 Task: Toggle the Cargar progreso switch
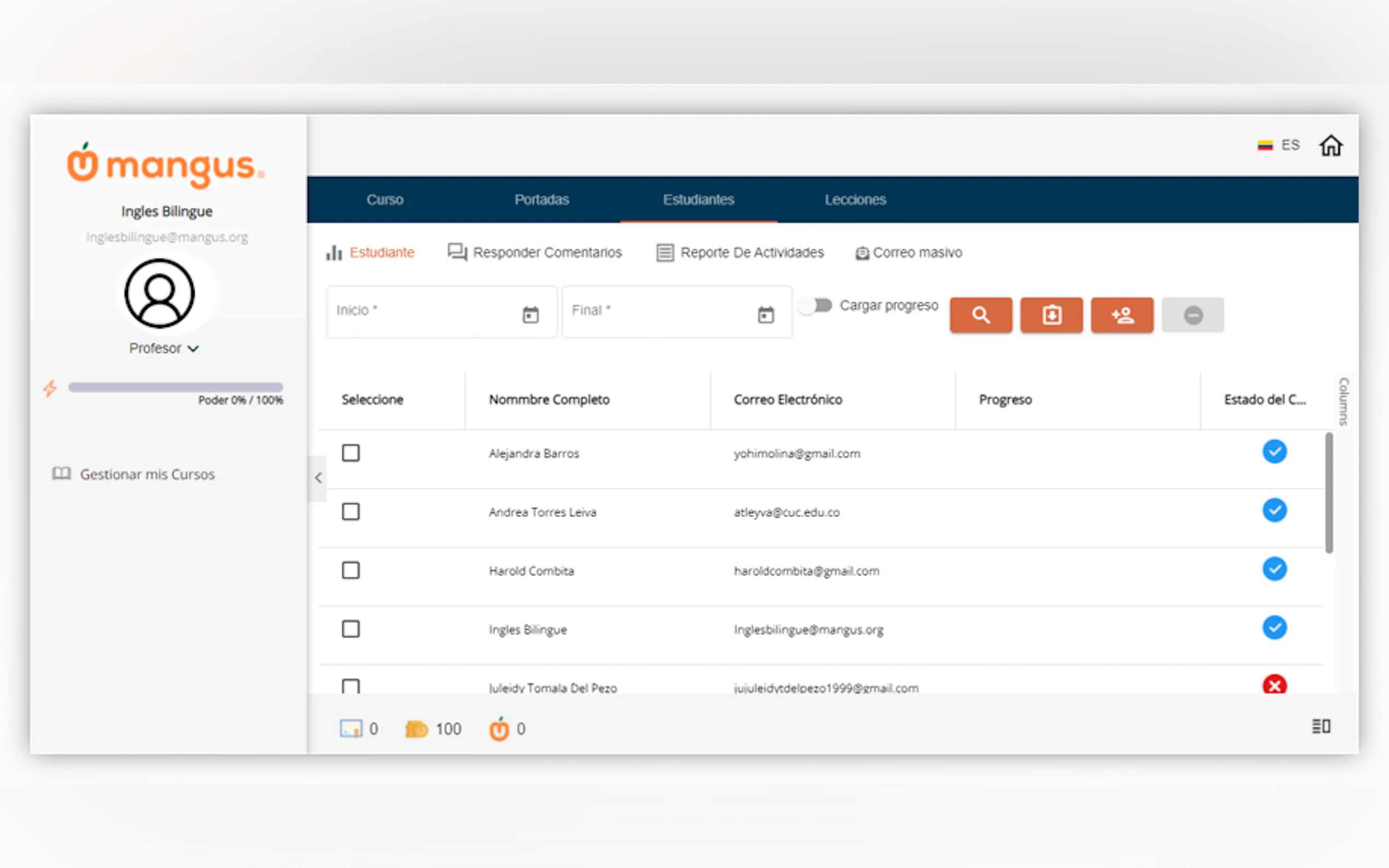[816, 306]
